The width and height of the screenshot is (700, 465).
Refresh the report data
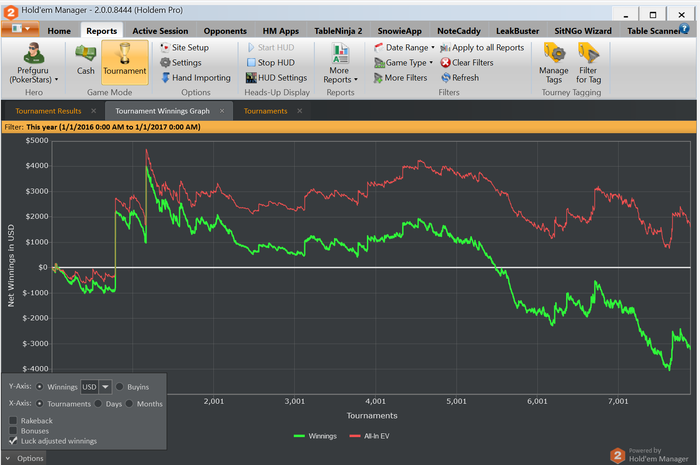(460, 78)
